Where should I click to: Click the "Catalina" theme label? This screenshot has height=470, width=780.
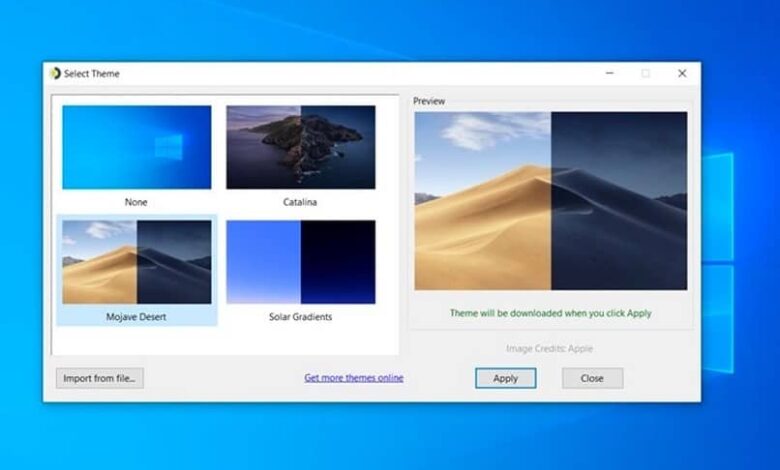[x=300, y=202]
